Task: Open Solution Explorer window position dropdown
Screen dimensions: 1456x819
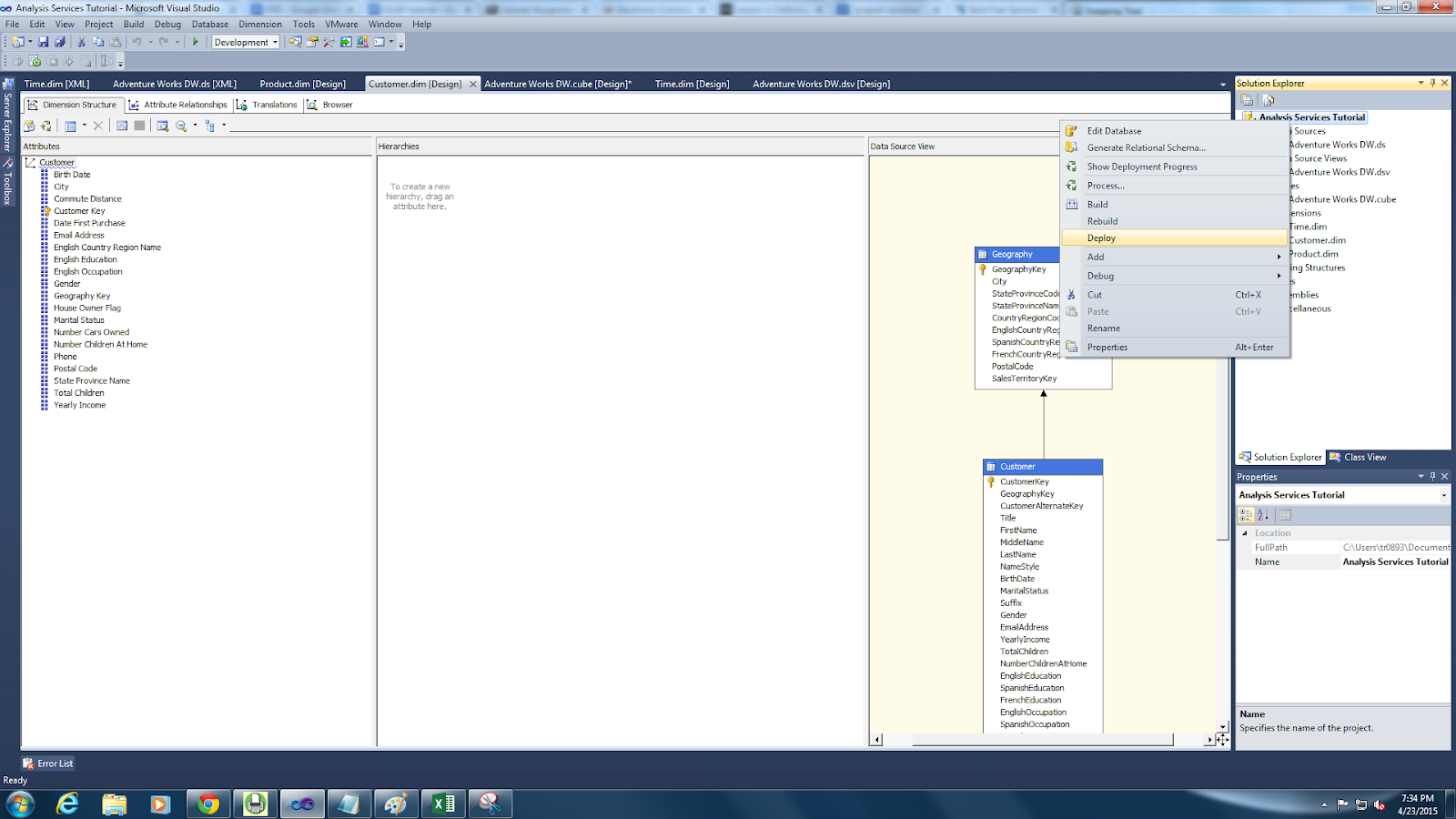Action: (x=1421, y=83)
